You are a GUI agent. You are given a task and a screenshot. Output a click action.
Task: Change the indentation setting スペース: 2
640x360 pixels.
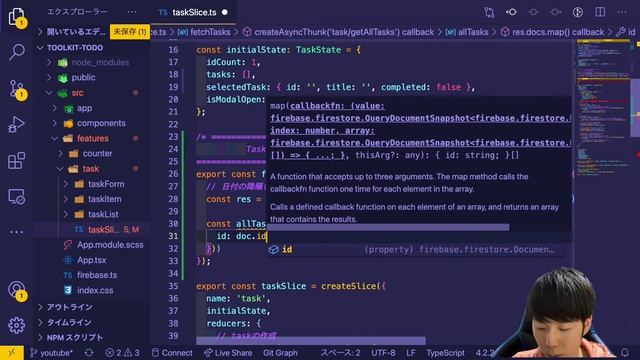(x=340, y=353)
